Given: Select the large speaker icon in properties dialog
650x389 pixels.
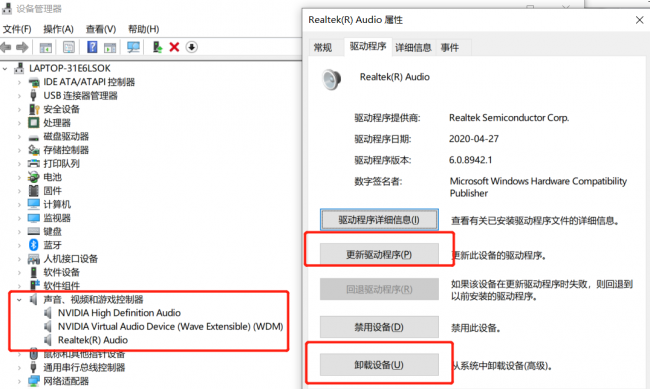Looking at the screenshot, I should coord(332,79).
